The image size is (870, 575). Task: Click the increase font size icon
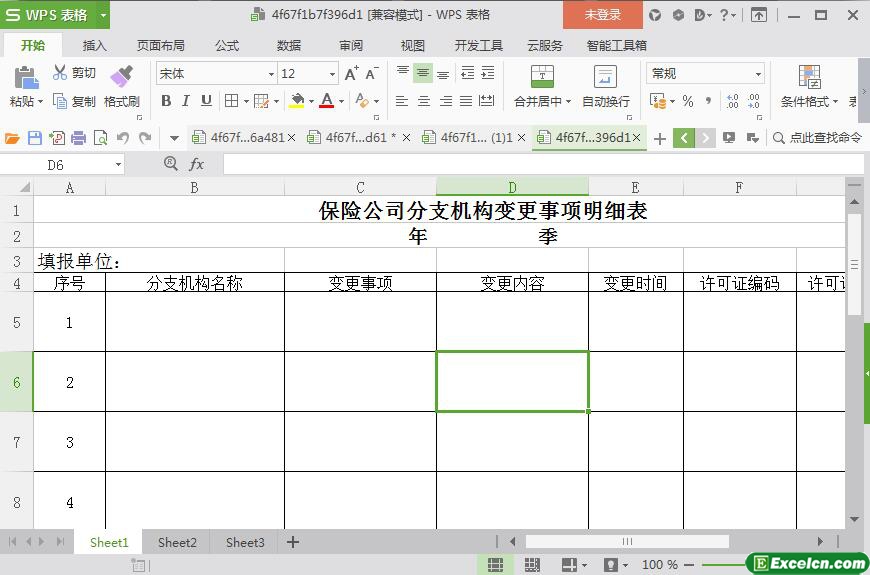pyautogui.click(x=351, y=74)
